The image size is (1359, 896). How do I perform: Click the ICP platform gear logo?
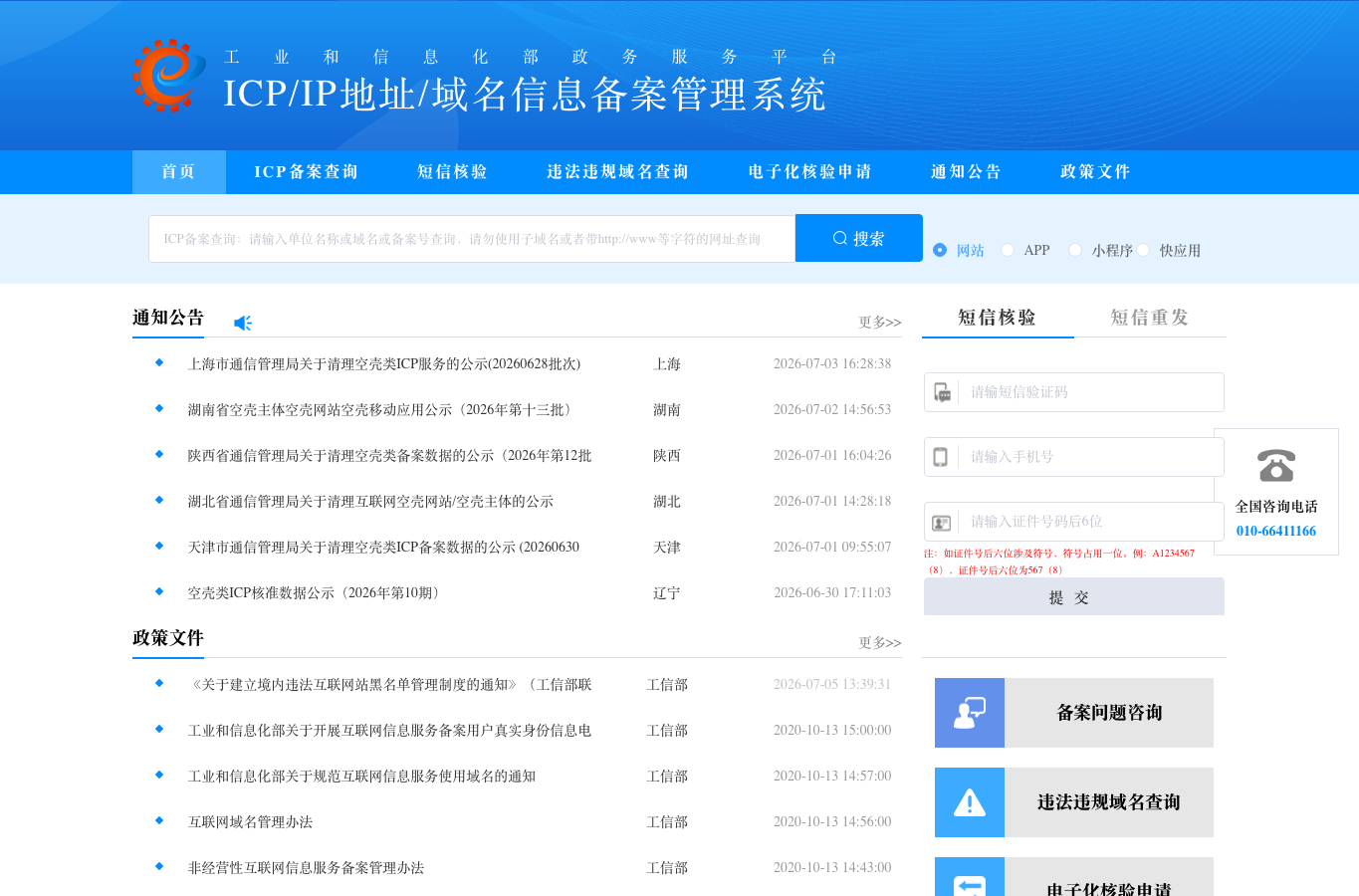(x=169, y=75)
